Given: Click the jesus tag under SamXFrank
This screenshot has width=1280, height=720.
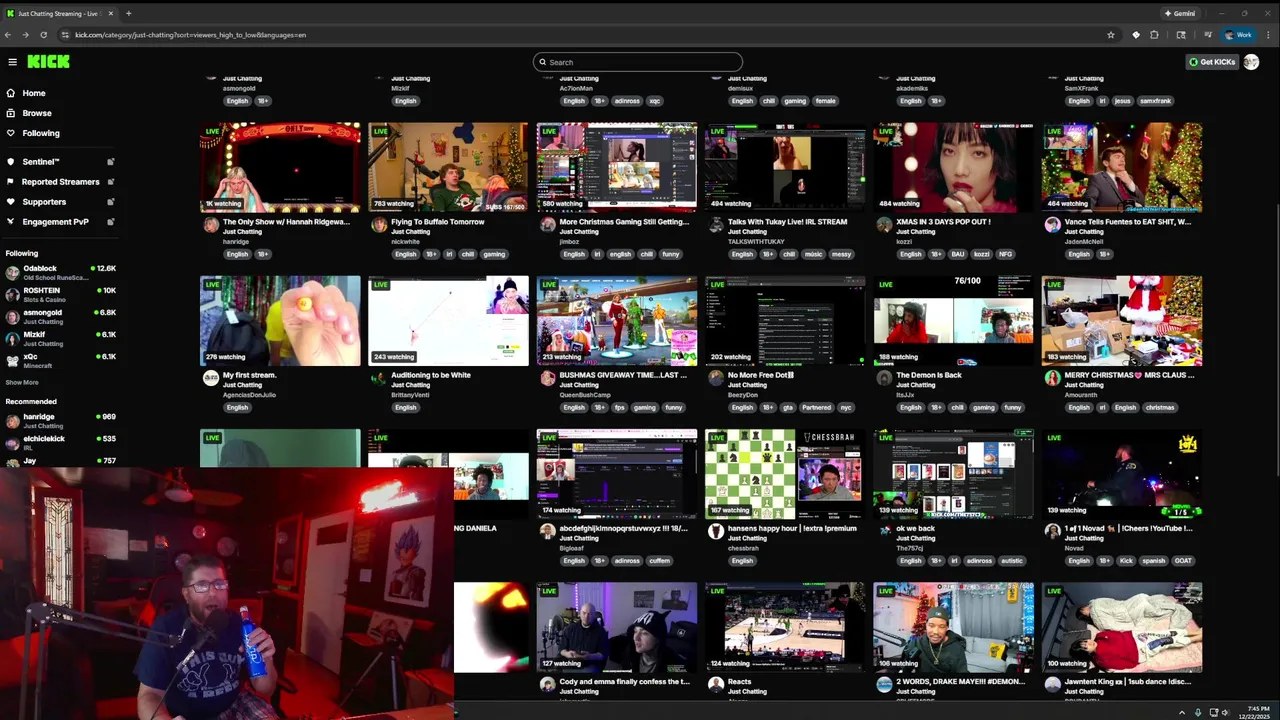Looking at the screenshot, I should point(1122,101).
